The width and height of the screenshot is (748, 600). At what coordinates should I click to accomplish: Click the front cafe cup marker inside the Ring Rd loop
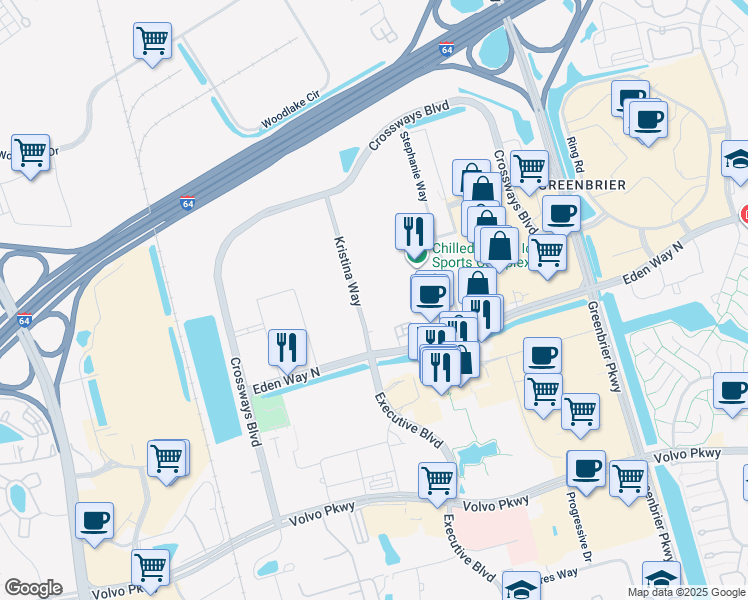[x=648, y=120]
